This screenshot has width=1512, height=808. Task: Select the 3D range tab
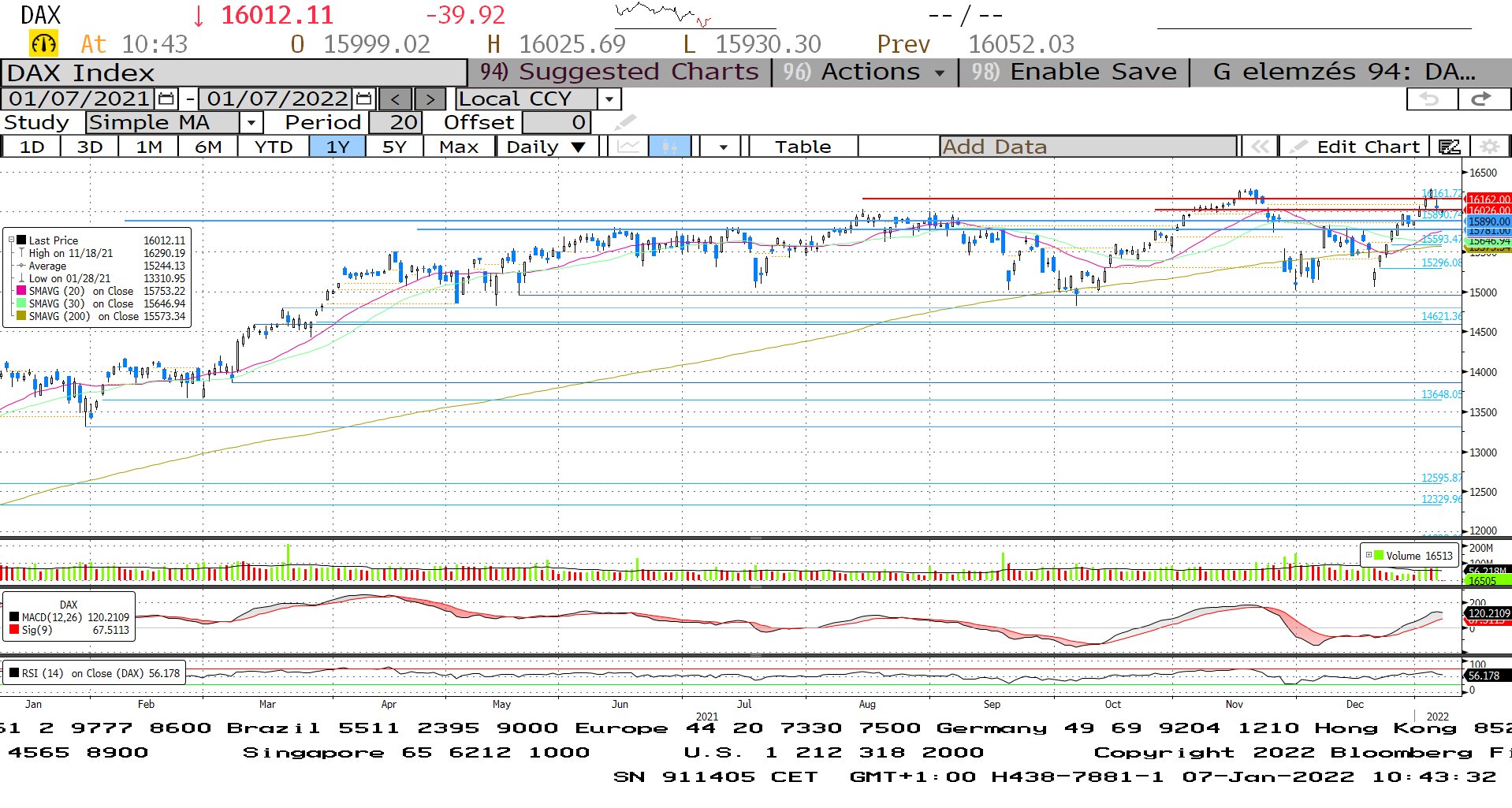tap(89, 147)
